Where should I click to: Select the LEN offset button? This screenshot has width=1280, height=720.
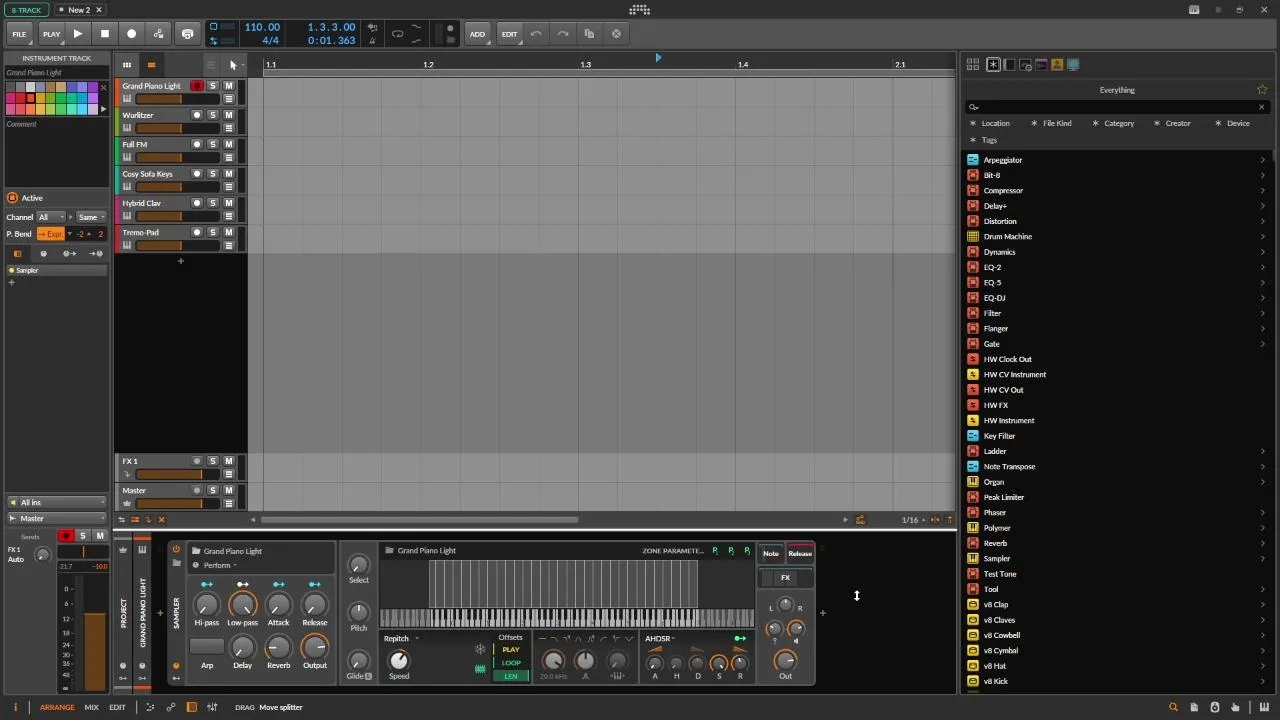tap(511, 676)
